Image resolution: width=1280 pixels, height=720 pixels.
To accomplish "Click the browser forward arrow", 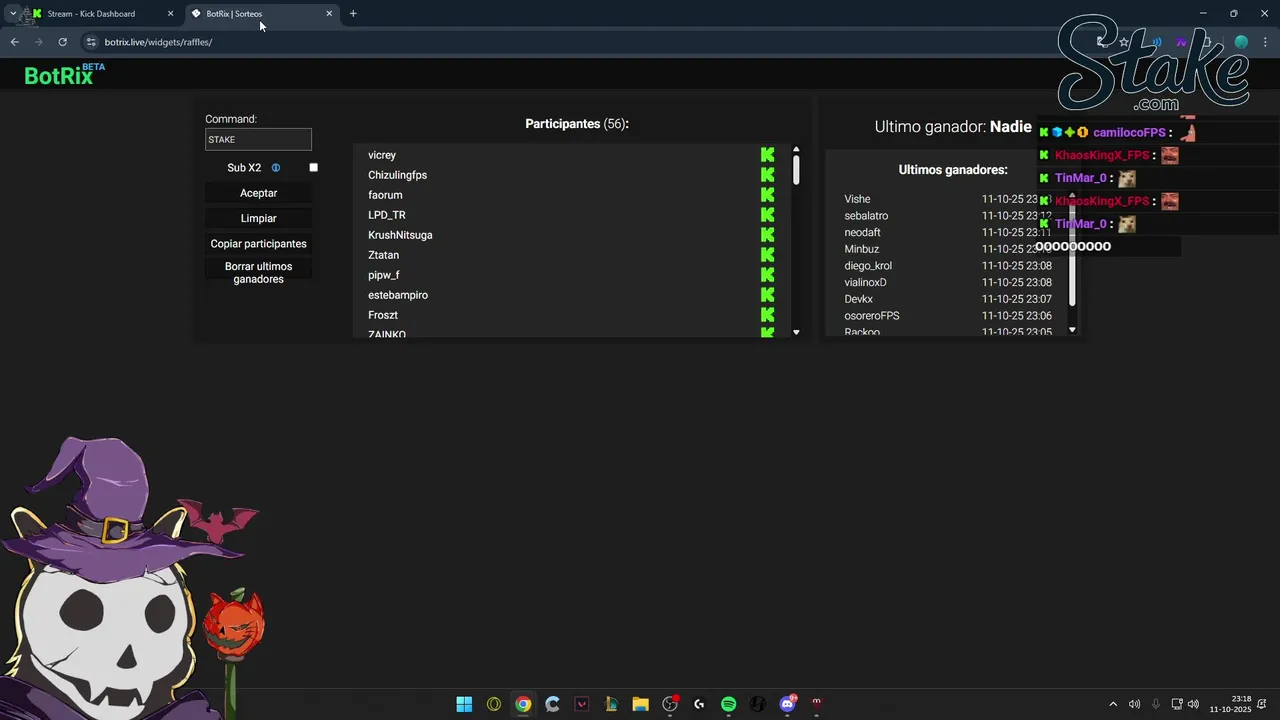I will click(38, 42).
